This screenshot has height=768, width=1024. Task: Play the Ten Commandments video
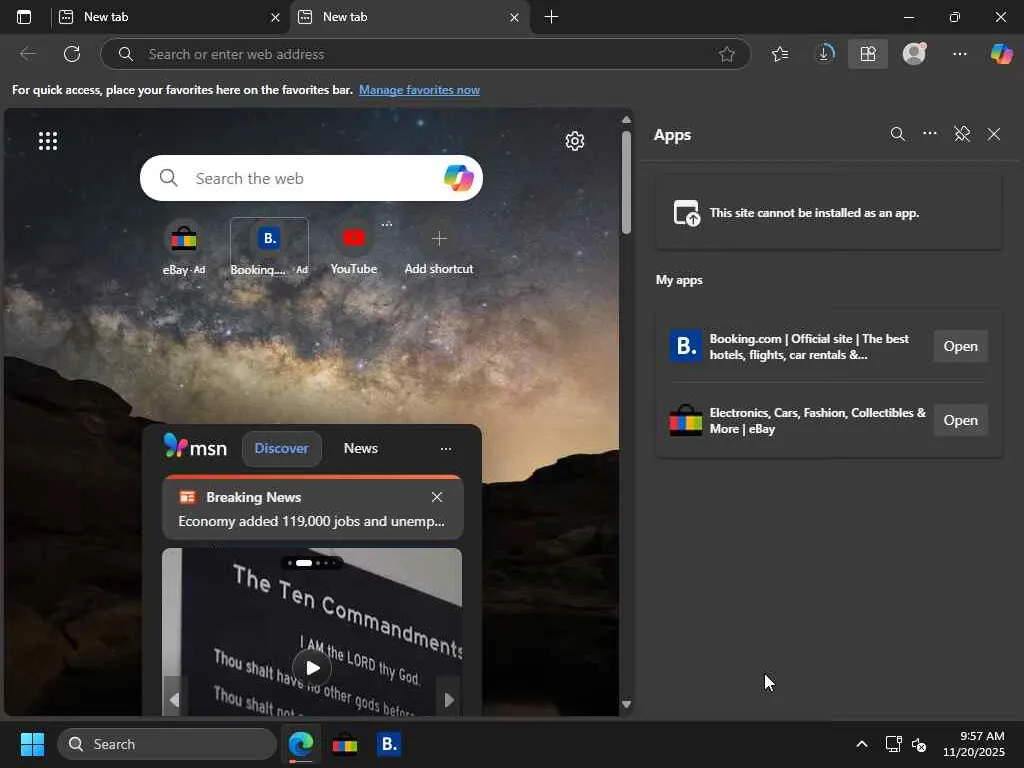(x=312, y=668)
